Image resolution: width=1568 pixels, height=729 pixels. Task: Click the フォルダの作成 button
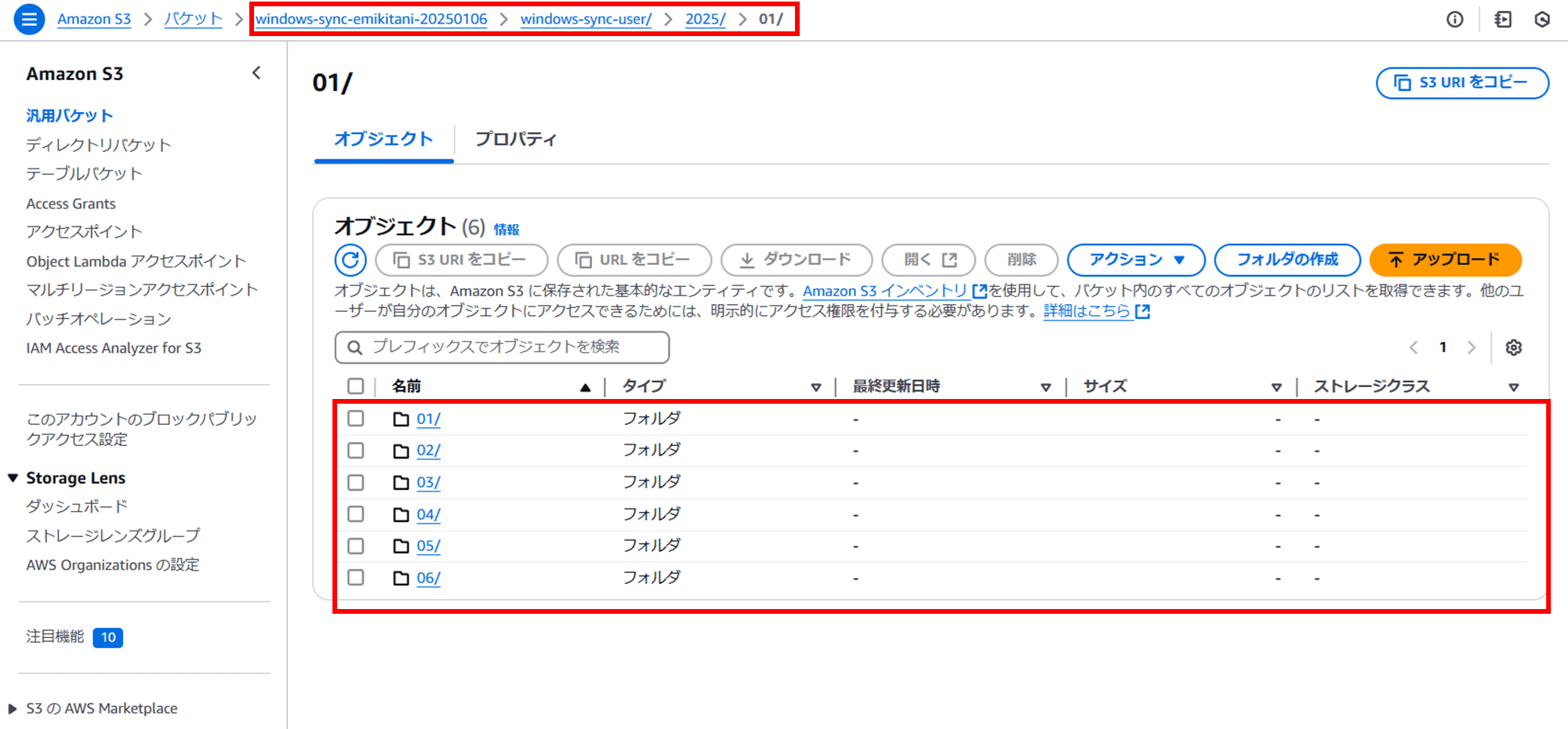point(1287,259)
